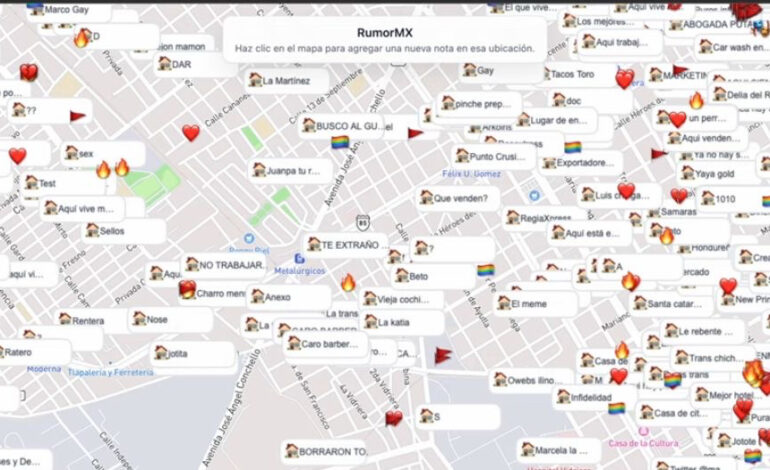This screenshot has width=770, height=470.
Task: Open the 'Aqui vive m...' note
Action: tap(82, 208)
